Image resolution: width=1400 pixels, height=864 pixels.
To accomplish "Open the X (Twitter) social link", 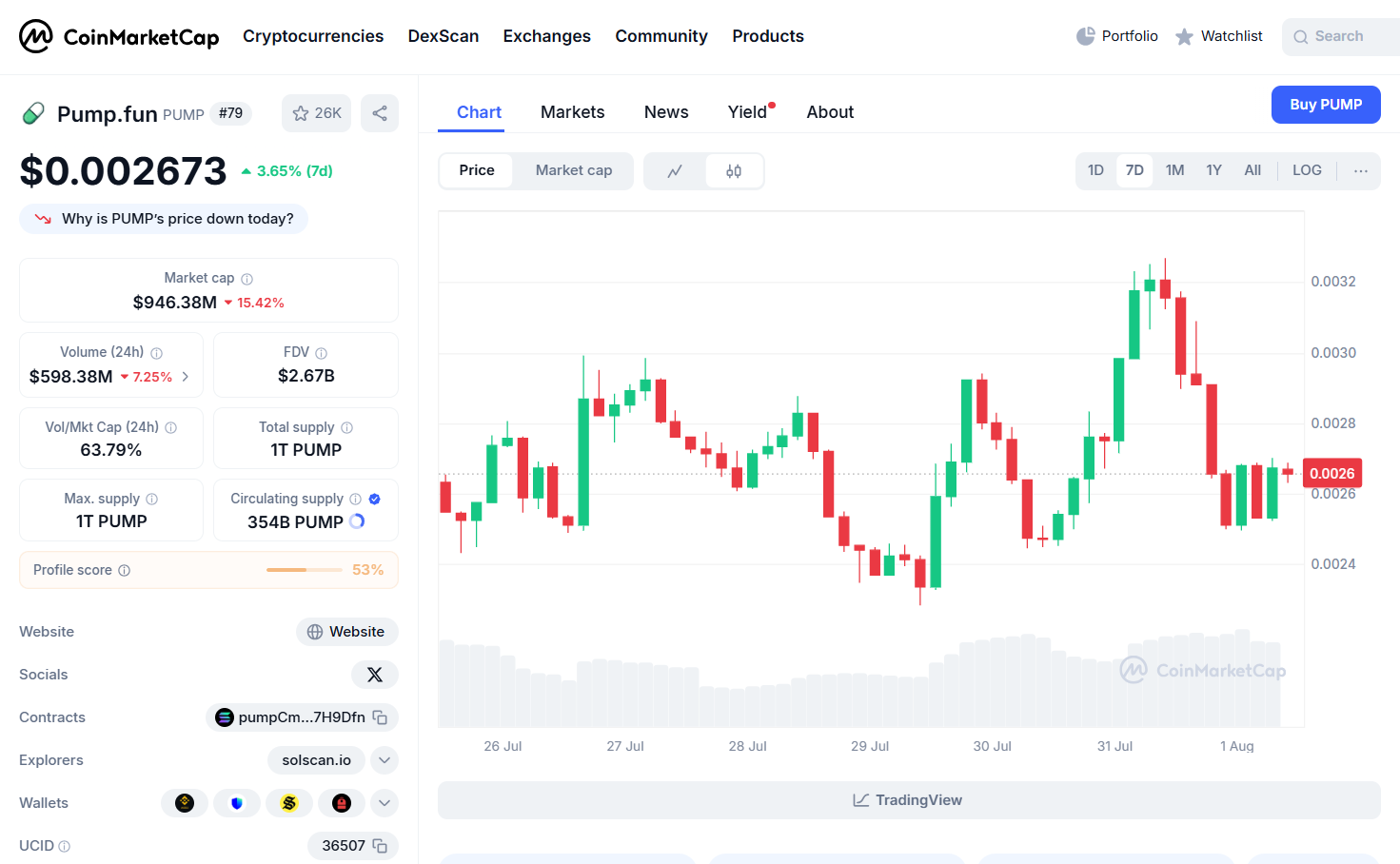I will click(375, 675).
